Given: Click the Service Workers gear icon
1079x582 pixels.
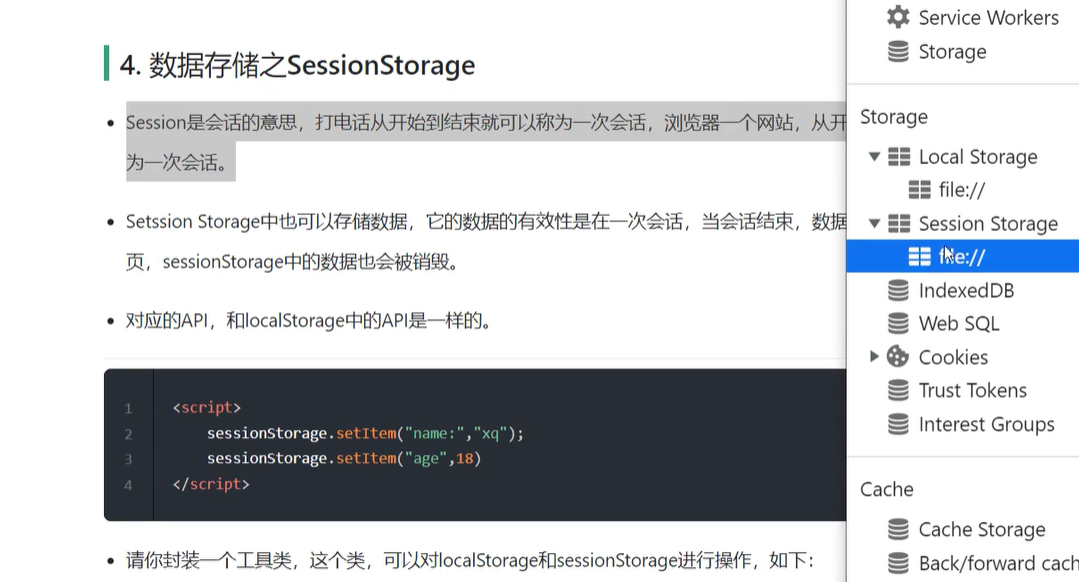Looking at the screenshot, I should 897,17.
